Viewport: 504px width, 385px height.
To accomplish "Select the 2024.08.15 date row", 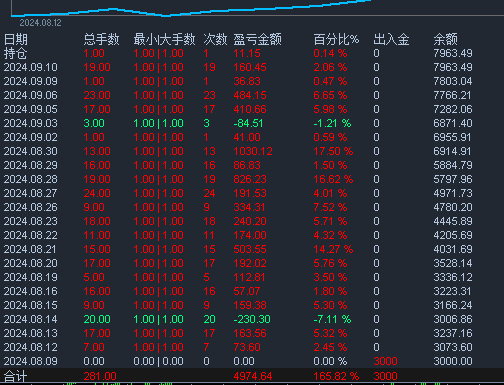I will 31,305.
